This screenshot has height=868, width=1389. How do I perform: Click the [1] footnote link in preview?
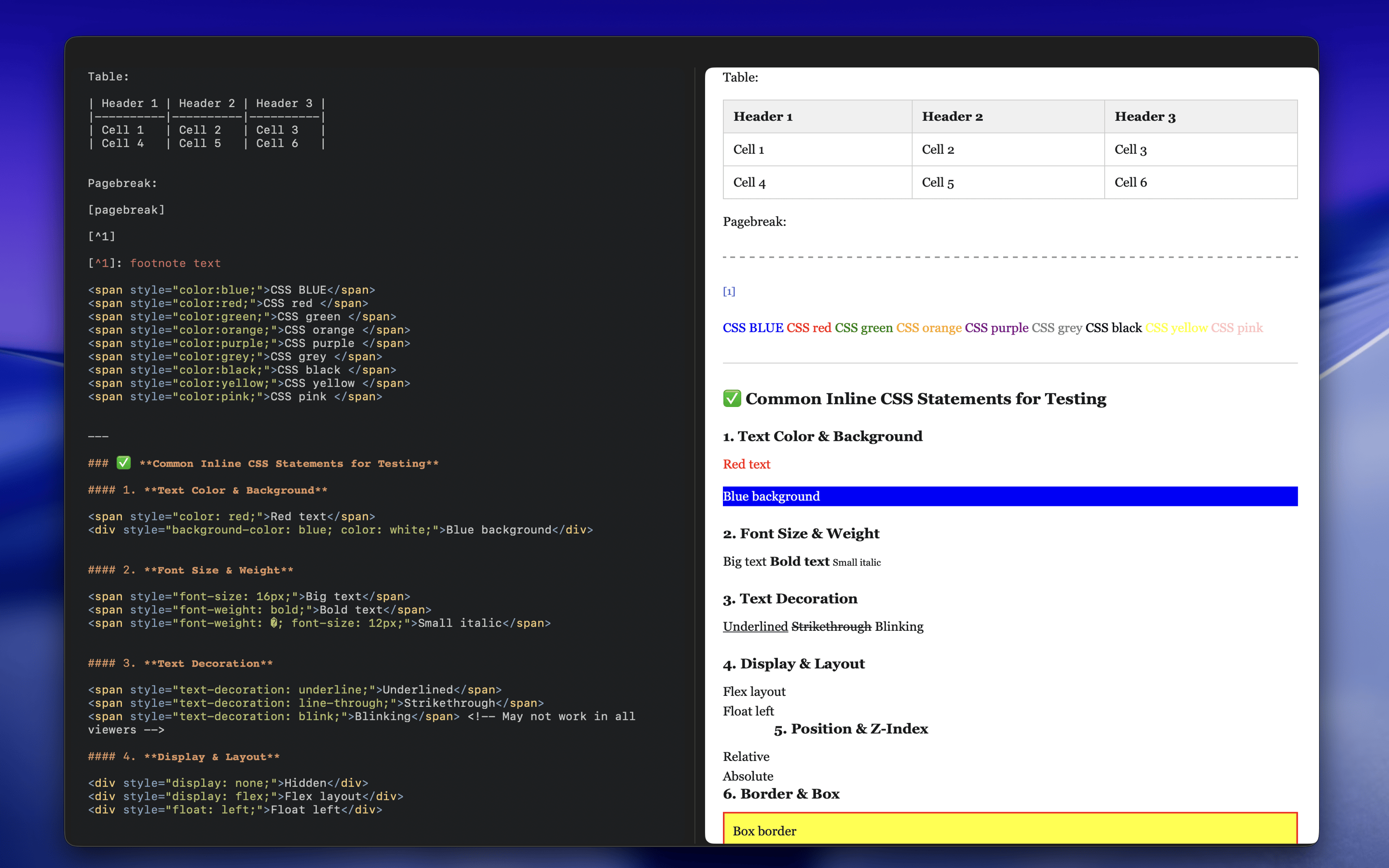729,292
